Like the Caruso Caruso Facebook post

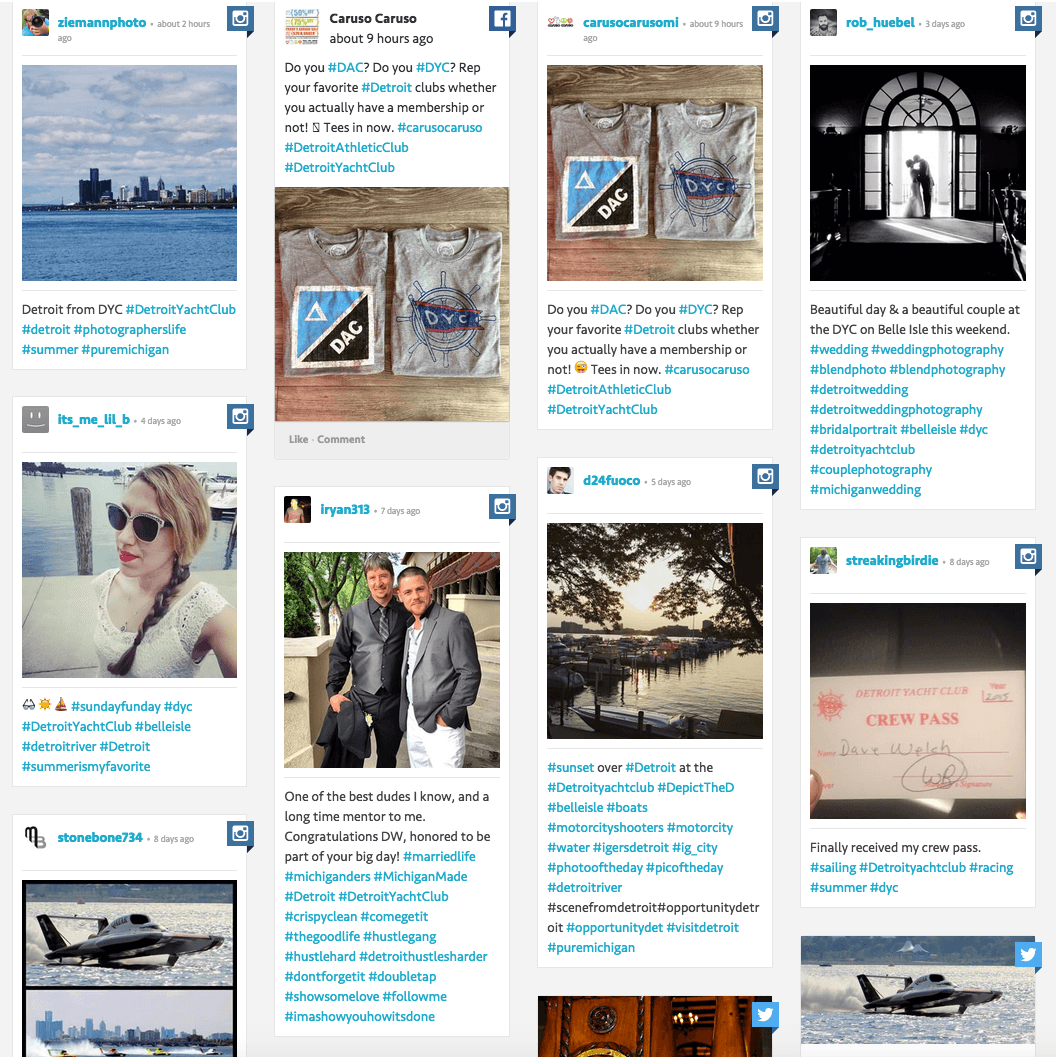tap(299, 440)
